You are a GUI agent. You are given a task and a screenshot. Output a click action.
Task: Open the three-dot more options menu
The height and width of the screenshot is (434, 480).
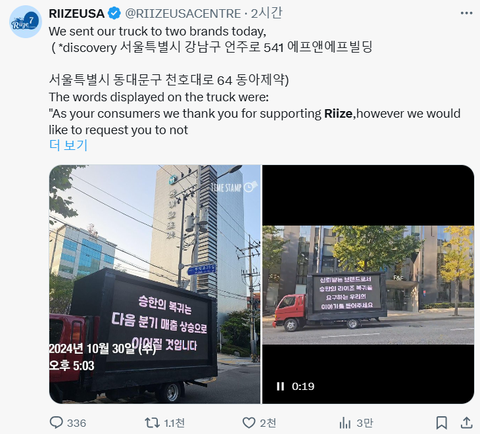(466, 13)
